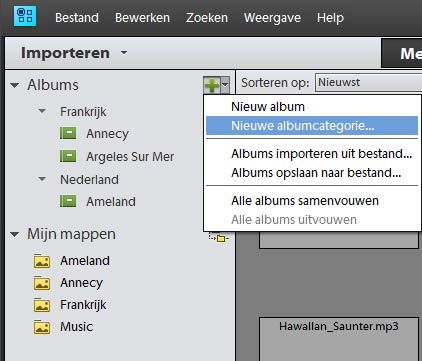This screenshot has width=422, height=361.
Task: Open the Bewerken menu
Action: point(142,18)
